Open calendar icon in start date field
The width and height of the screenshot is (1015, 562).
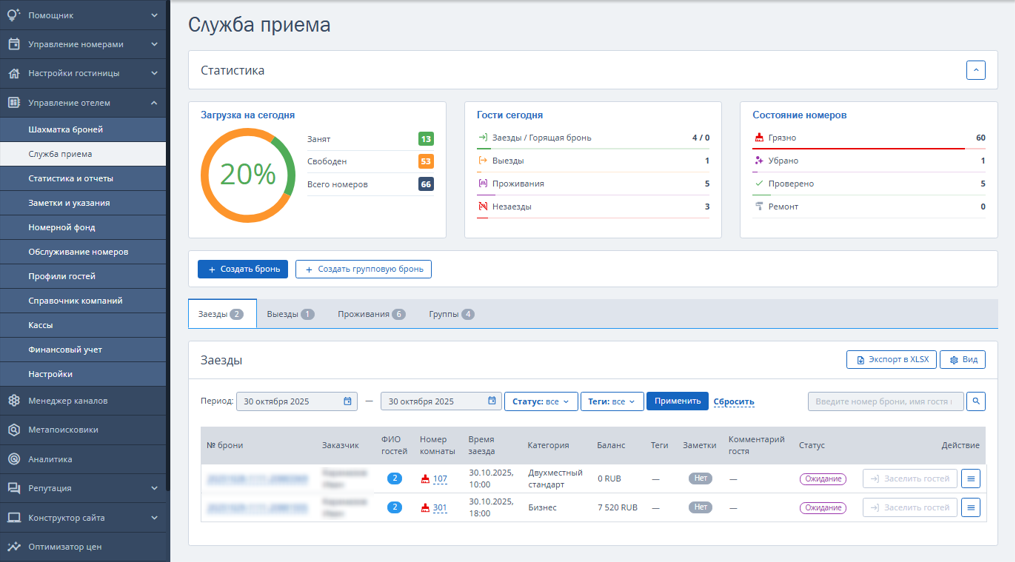click(347, 401)
